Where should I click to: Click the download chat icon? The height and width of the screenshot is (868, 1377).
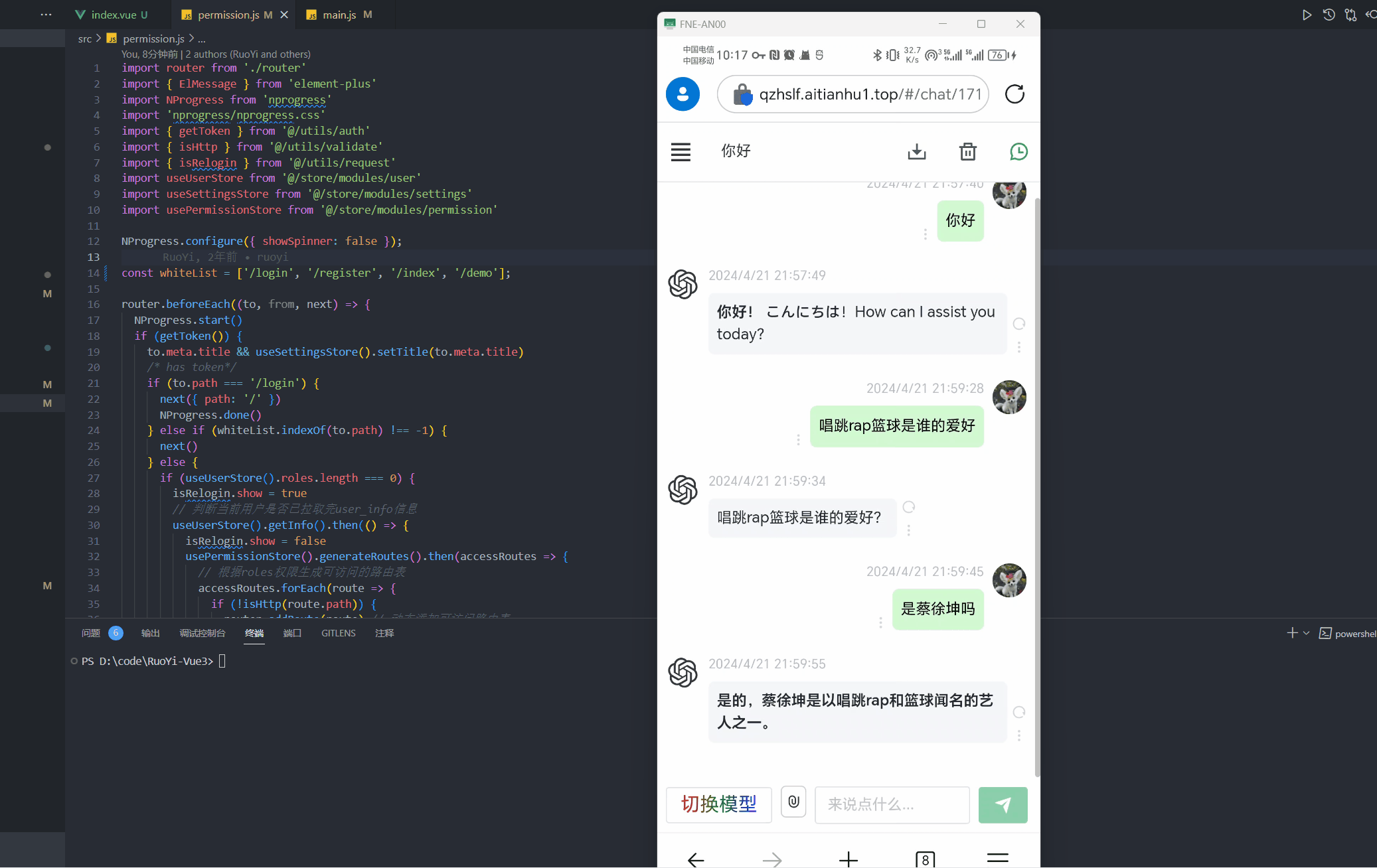[916, 152]
